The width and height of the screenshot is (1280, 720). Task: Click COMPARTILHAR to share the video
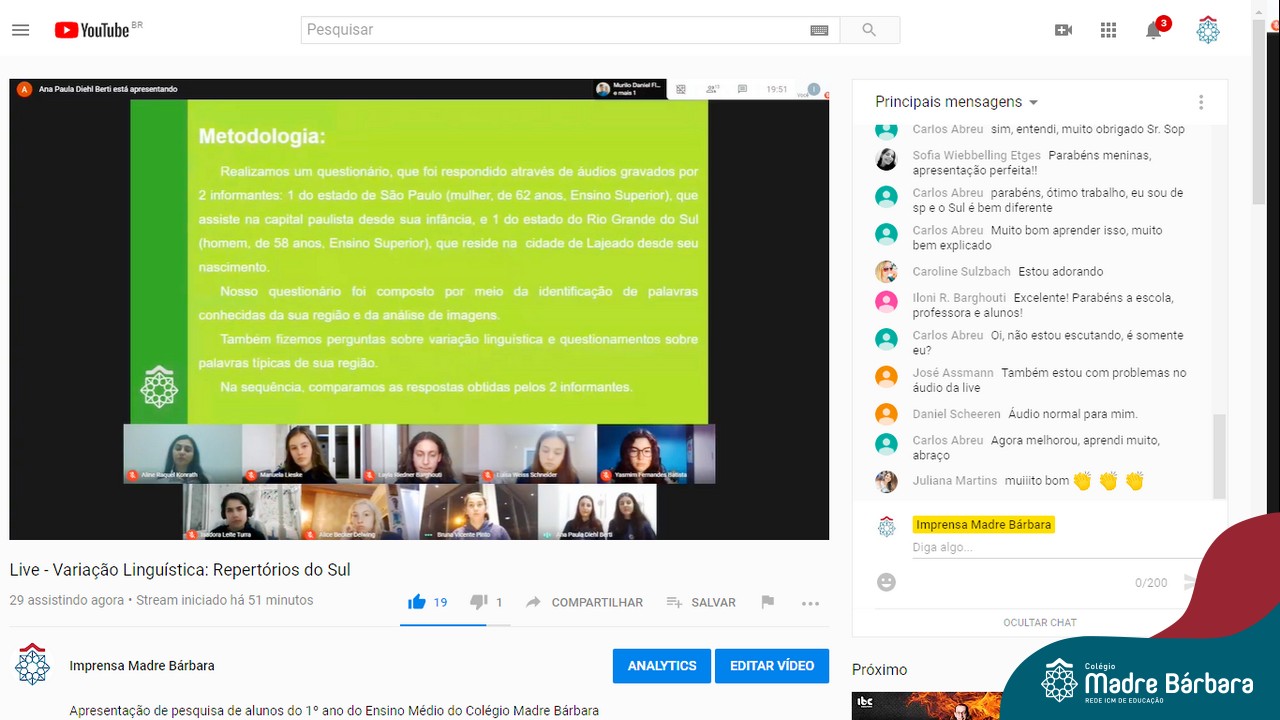click(x=585, y=602)
